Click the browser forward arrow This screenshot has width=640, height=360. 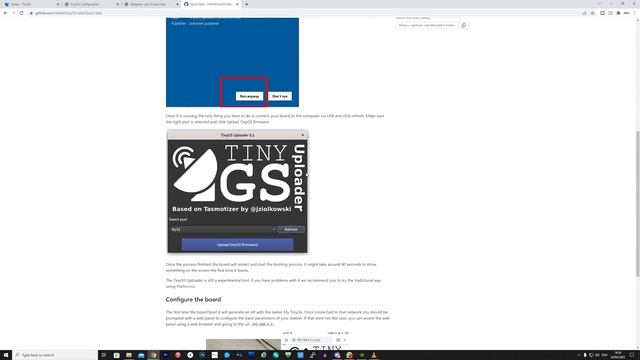click(13, 13)
